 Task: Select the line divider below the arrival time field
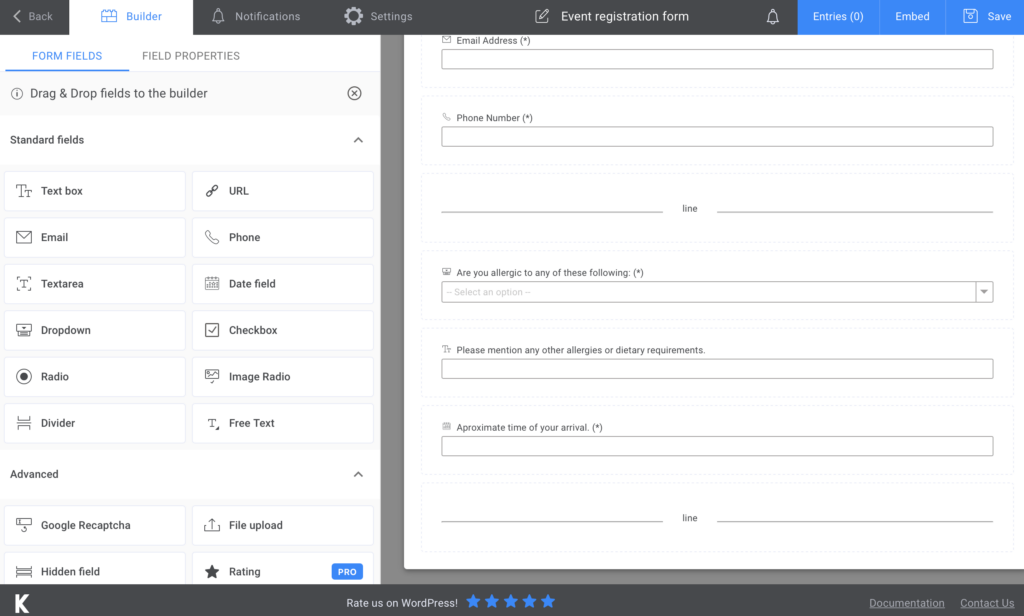(717, 518)
